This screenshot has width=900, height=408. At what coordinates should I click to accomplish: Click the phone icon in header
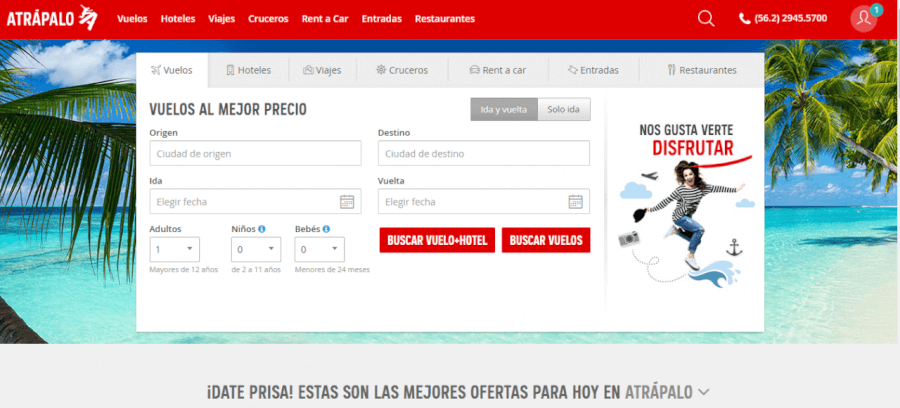(744, 19)
